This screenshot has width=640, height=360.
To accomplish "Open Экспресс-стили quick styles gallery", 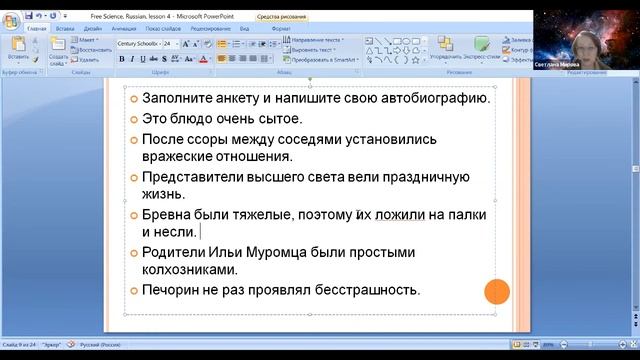I will [482, 49].
